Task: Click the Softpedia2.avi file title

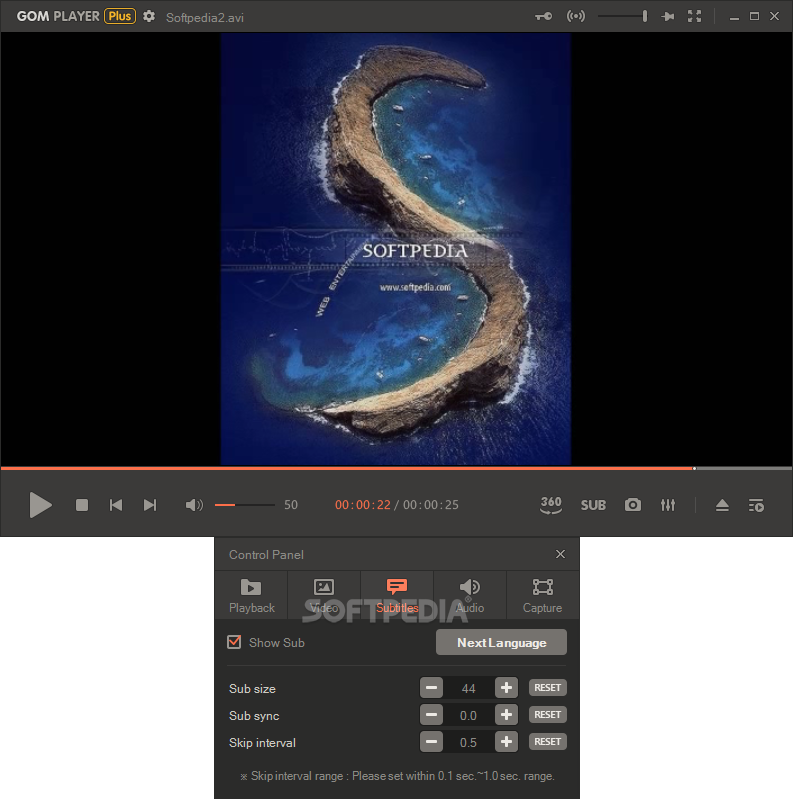Action: point(205,18)
